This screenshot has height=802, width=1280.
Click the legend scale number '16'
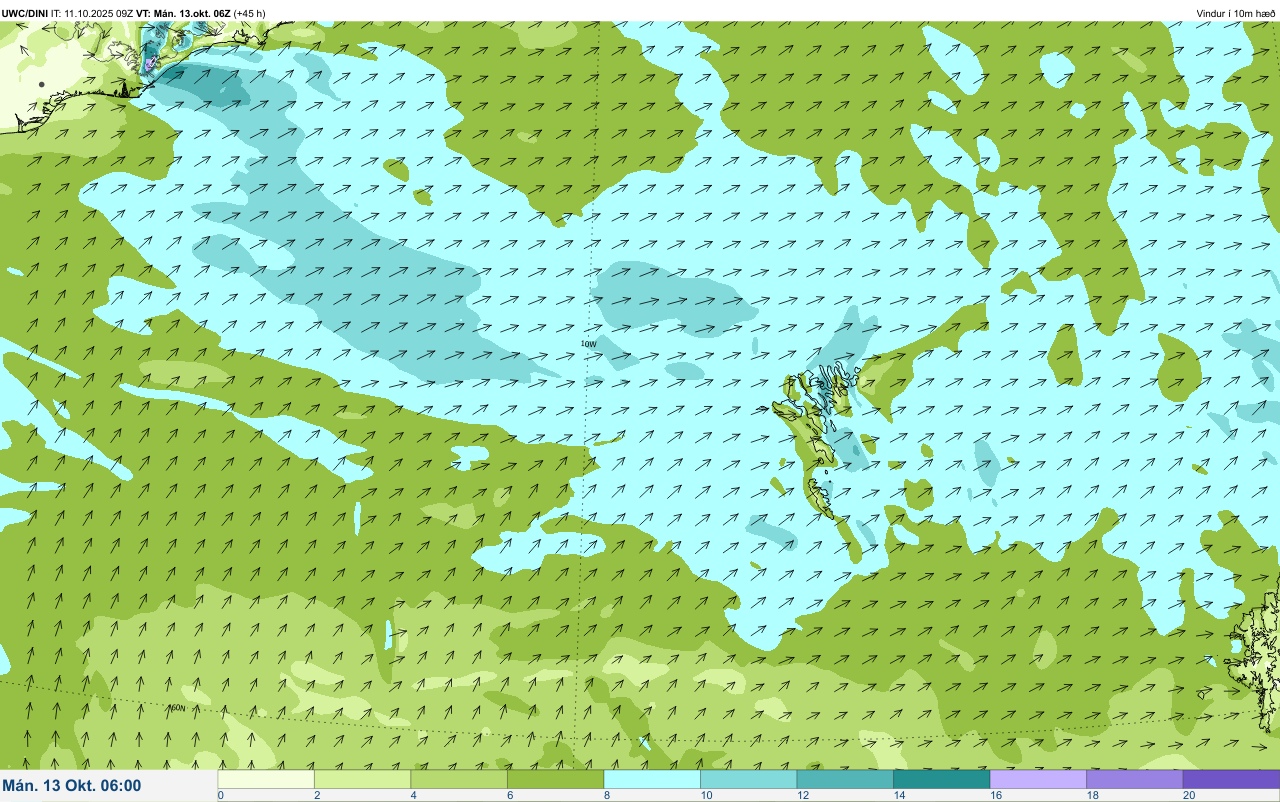(x=994, y=795)
